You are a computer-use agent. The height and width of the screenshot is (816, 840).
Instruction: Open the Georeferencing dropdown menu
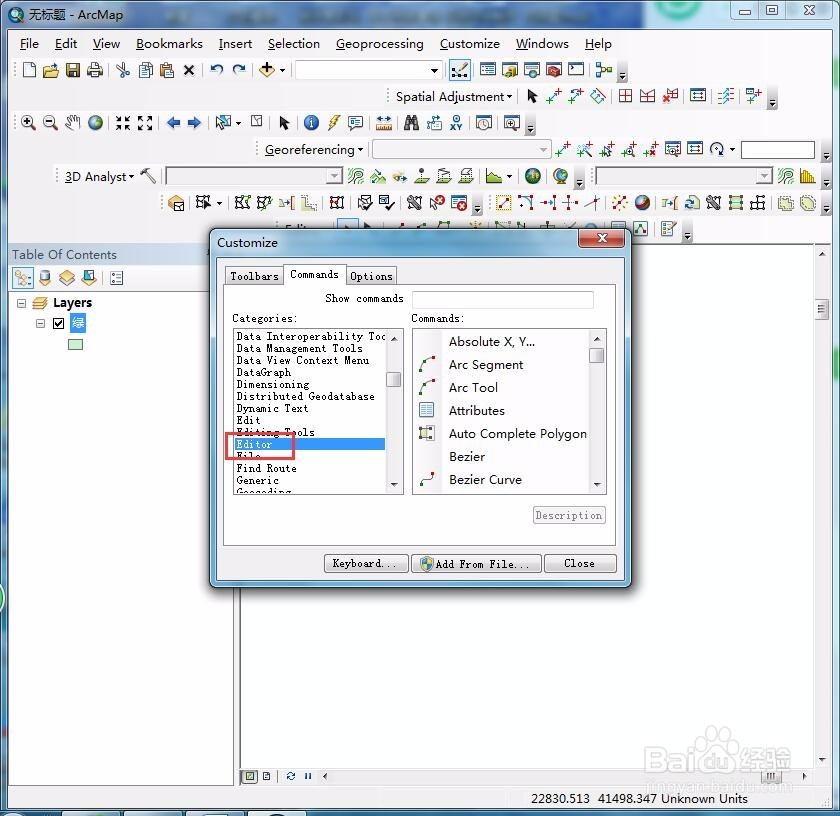click(x=314, y=149)
